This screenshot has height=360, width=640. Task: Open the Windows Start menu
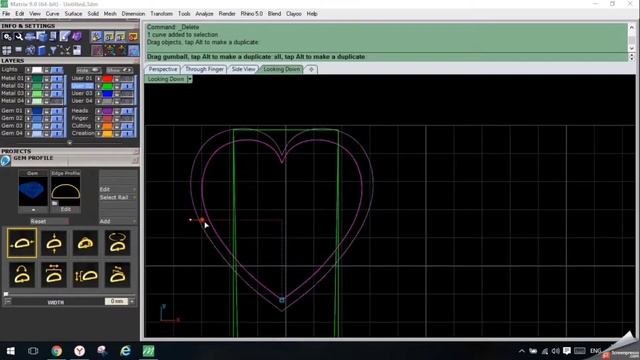point(11,351)
